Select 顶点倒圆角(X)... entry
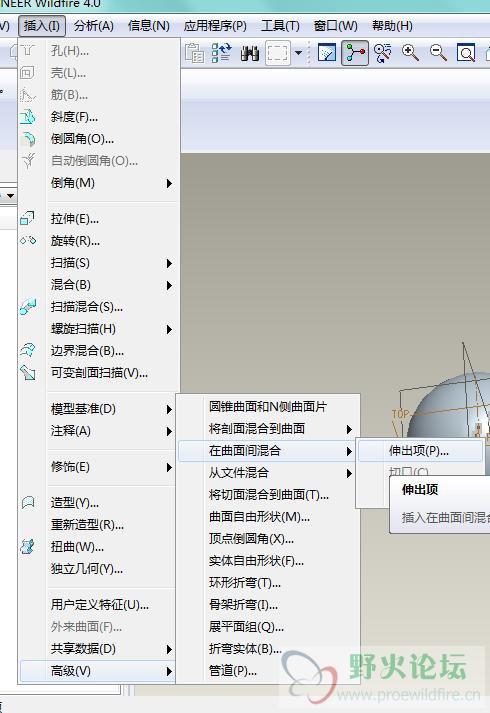Image resolution: width=490 pixels, height=713 pixels. (268, 539)
